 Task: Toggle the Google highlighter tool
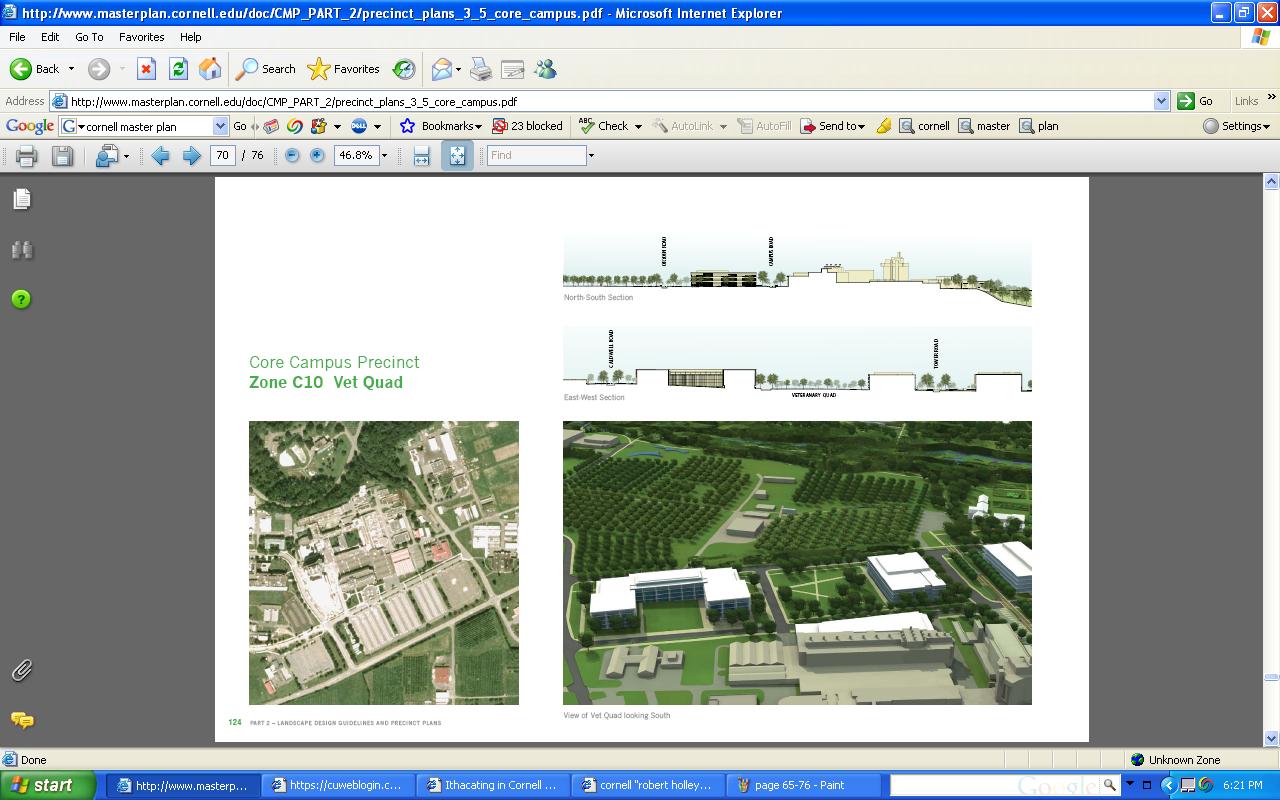pos(883,126)
